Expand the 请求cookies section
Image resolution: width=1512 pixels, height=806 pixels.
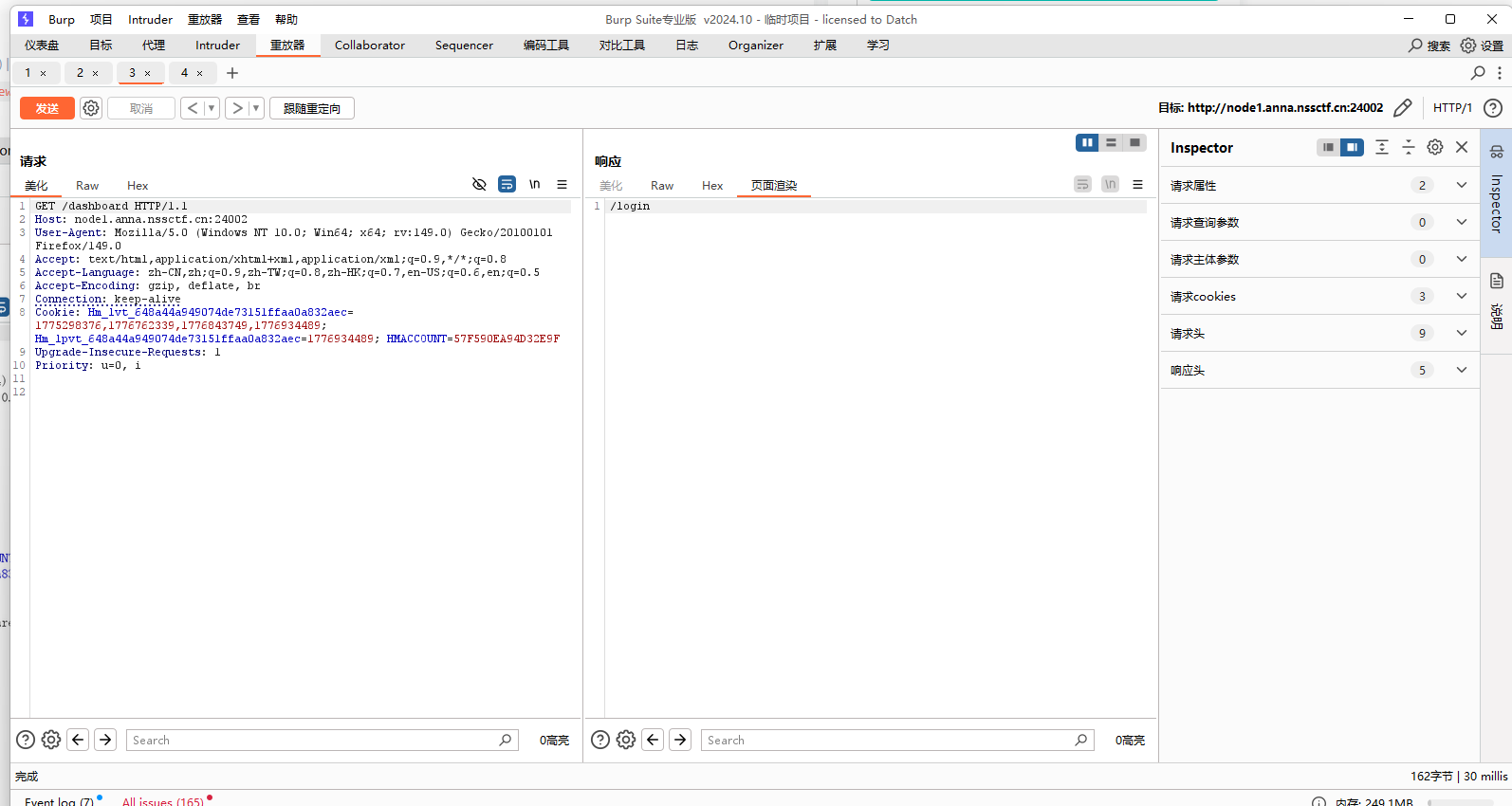[1461, 296]
